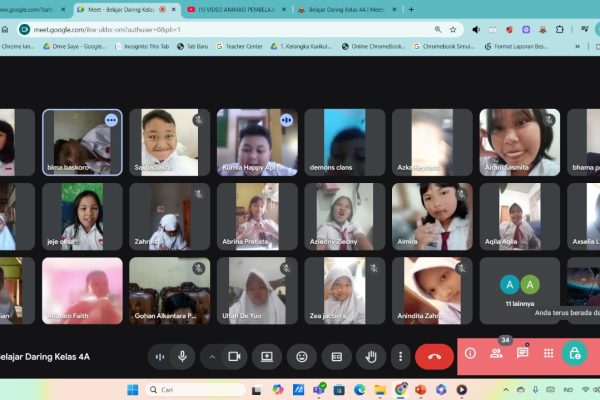Toggle the camera button
Image resolution: width=600 pixels, height=400 pixels.
234,355
